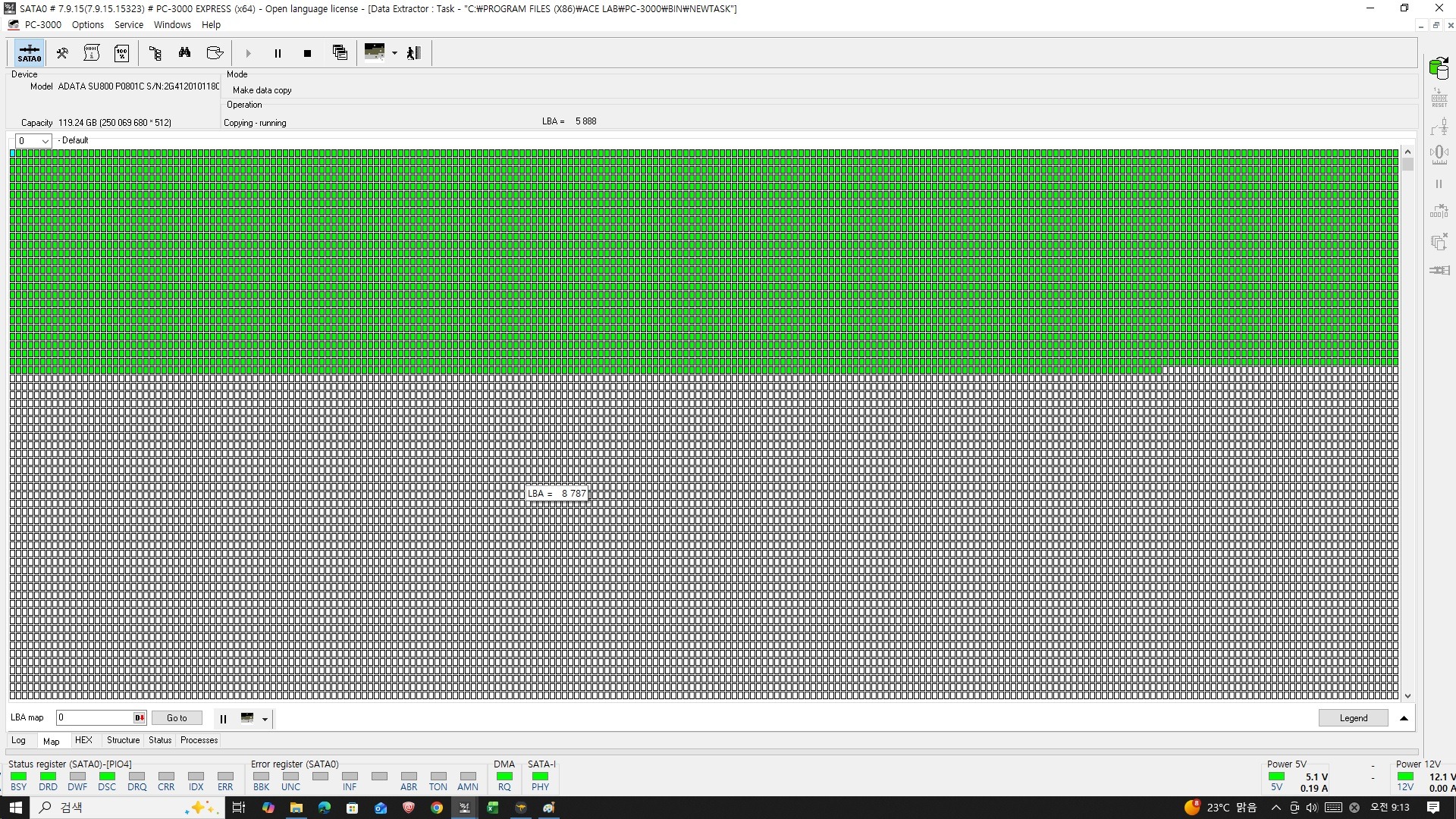Switch to the Log tab

[x=18, y=740]
